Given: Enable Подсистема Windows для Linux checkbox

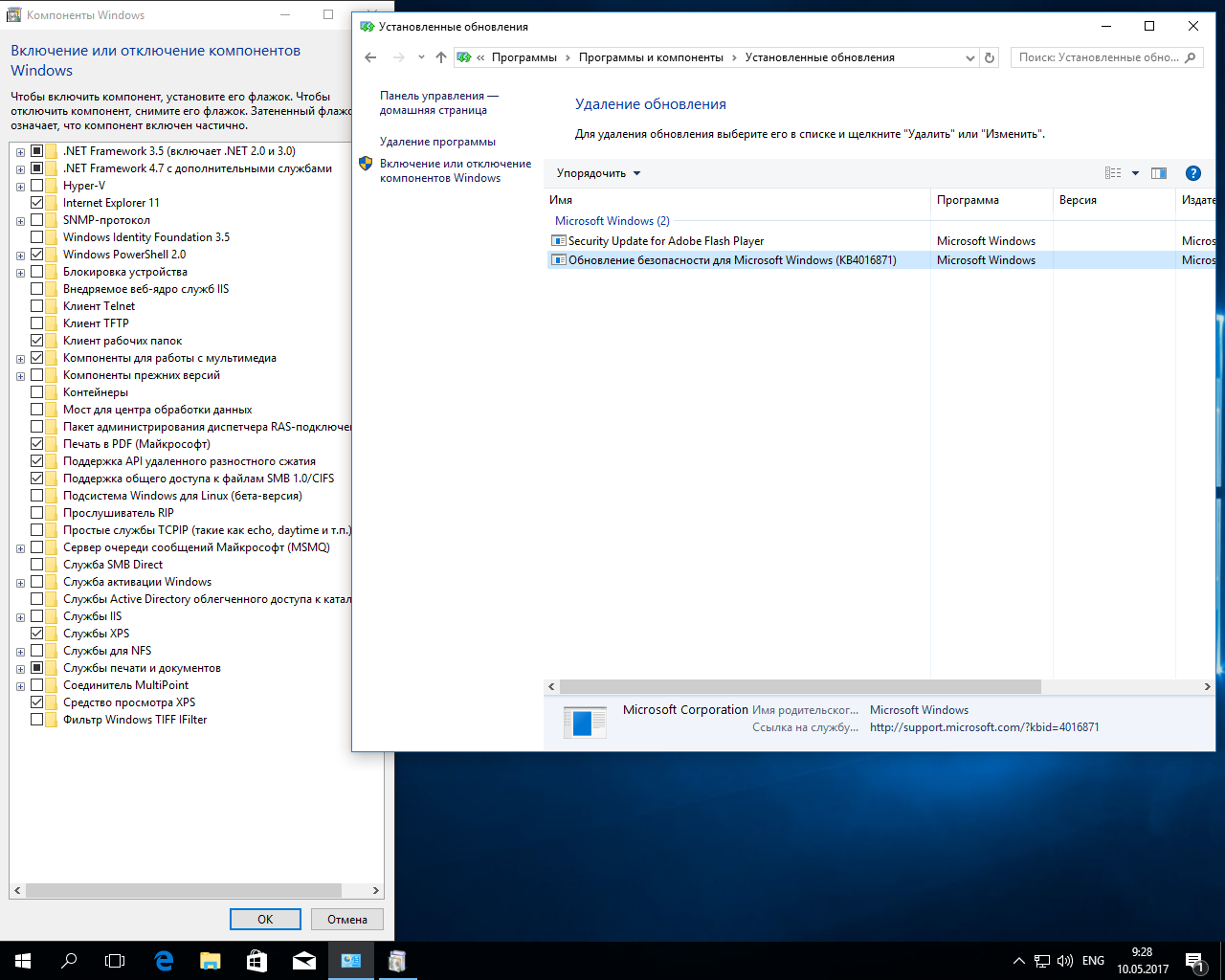Looking at the screenshot, I should (36, 496).
